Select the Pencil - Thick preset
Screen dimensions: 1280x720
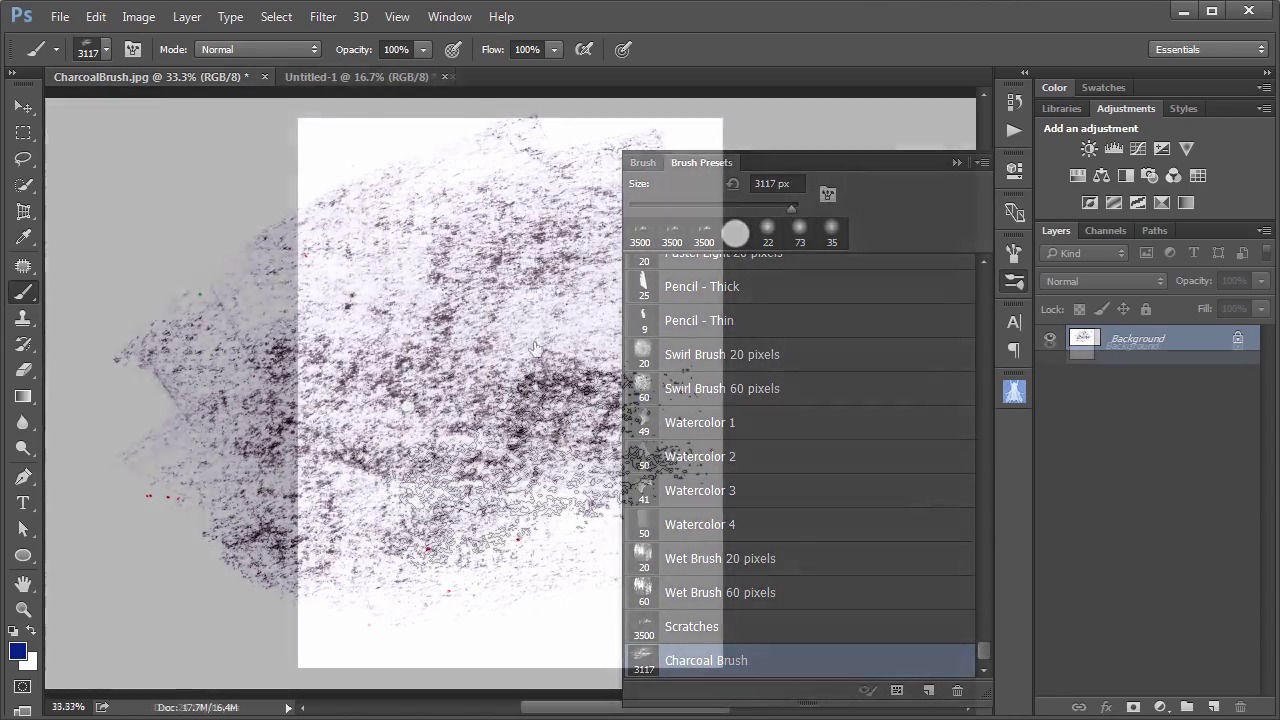pos(800,286)
